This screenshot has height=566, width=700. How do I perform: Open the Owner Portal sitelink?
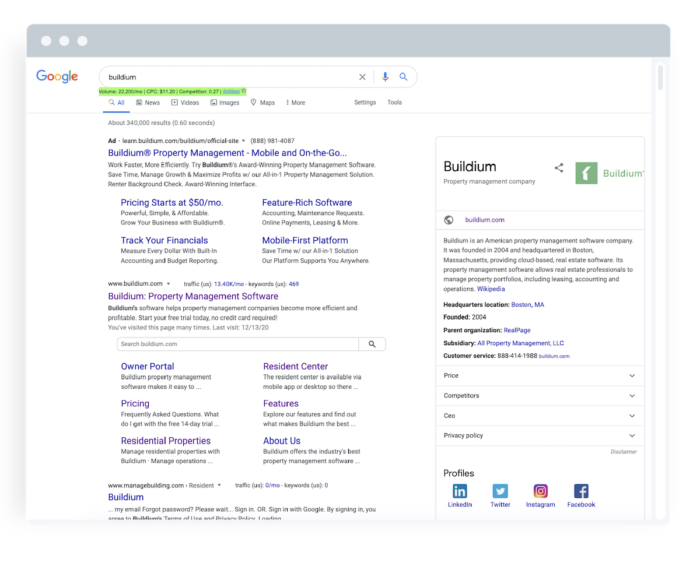[147, 366]
